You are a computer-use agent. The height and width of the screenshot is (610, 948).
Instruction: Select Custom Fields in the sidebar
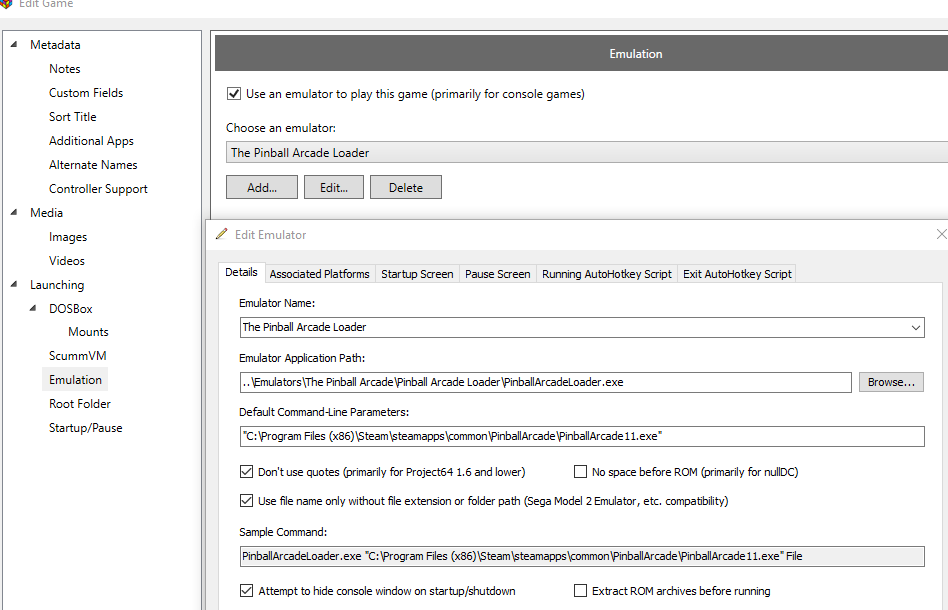tap(86, 92)
